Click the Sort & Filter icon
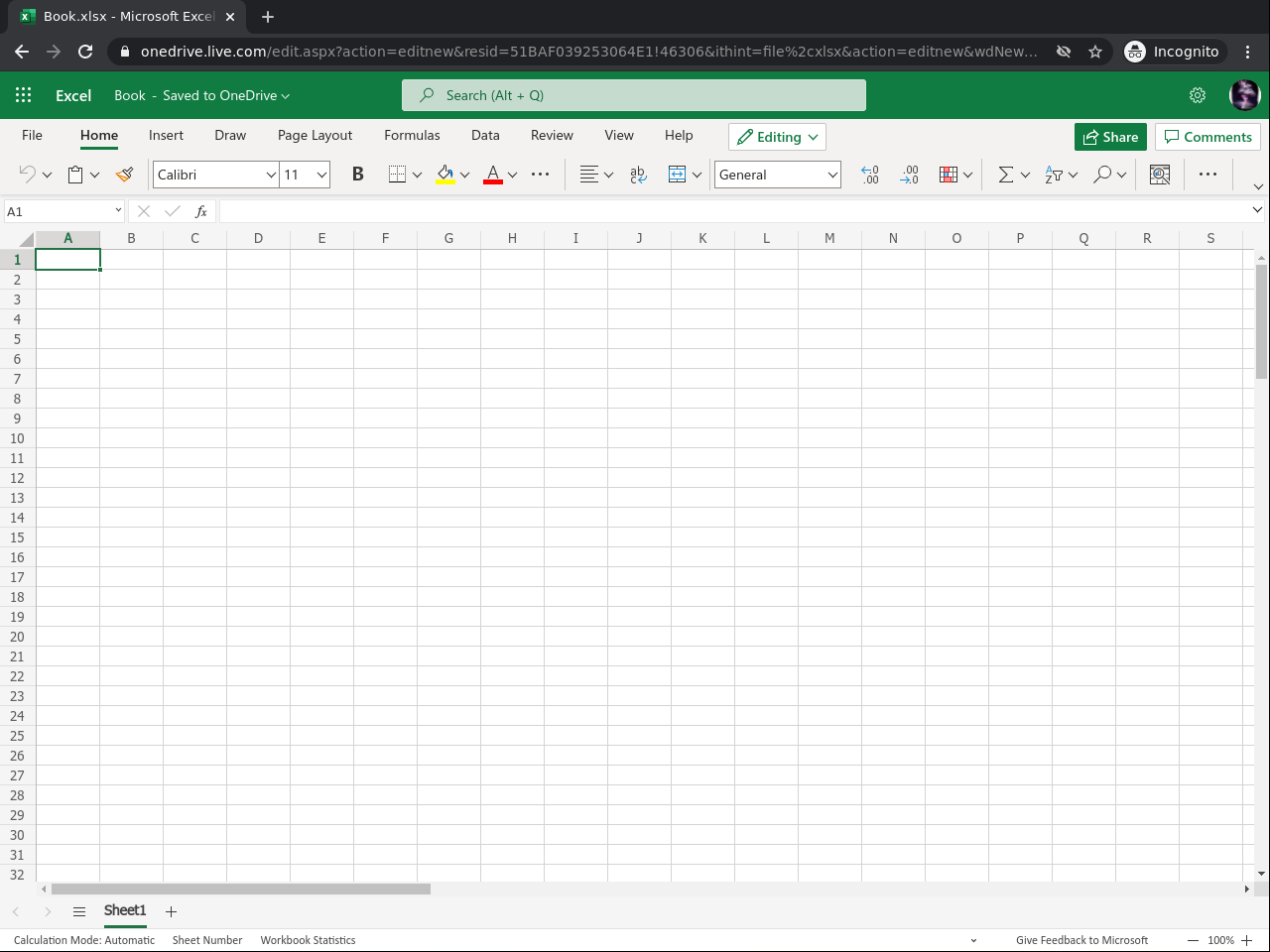Image resolution: width=1270 pixels, height=952 pixels. 1054,175
